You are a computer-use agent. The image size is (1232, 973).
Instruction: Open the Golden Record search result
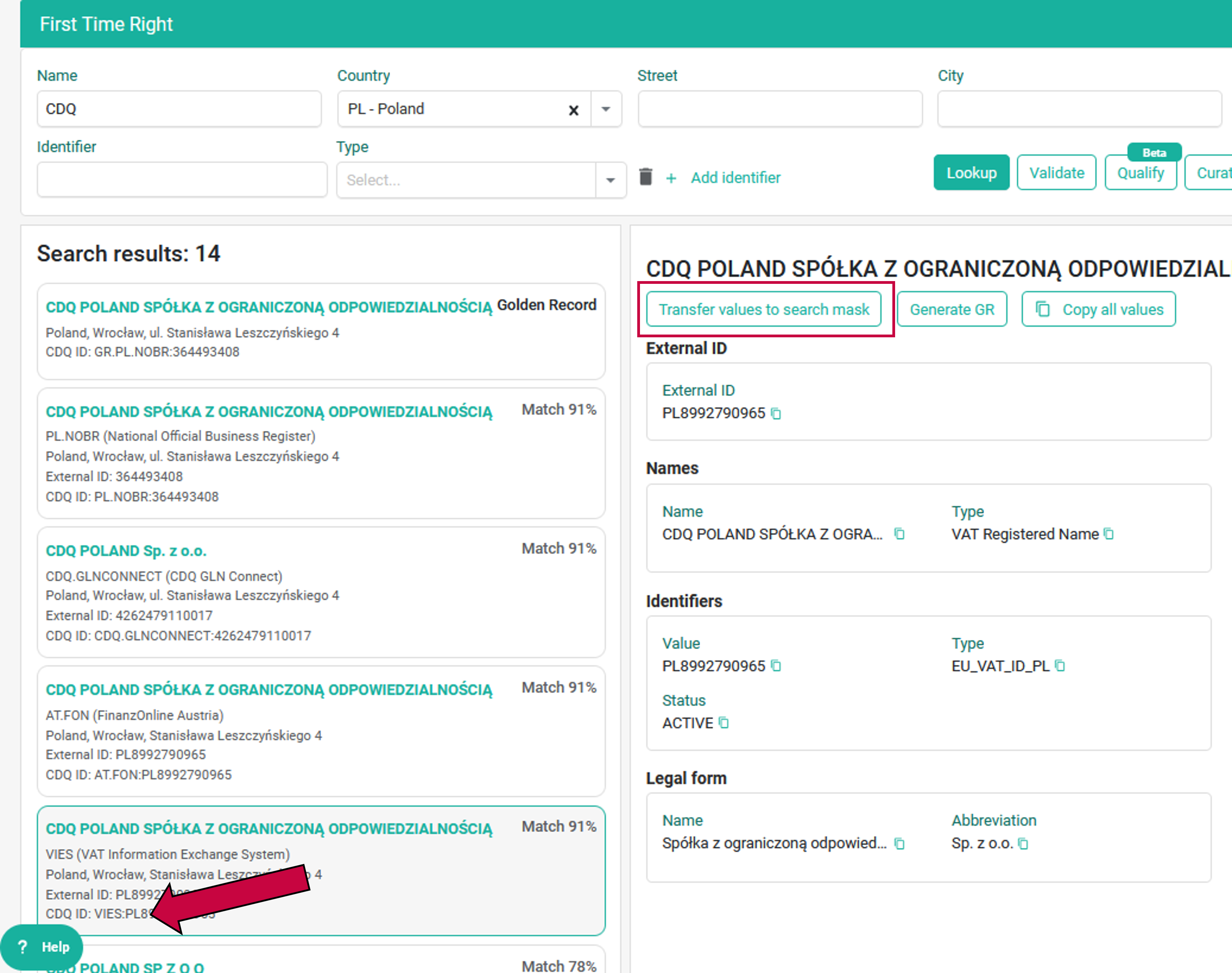click(x=321, y=331)
